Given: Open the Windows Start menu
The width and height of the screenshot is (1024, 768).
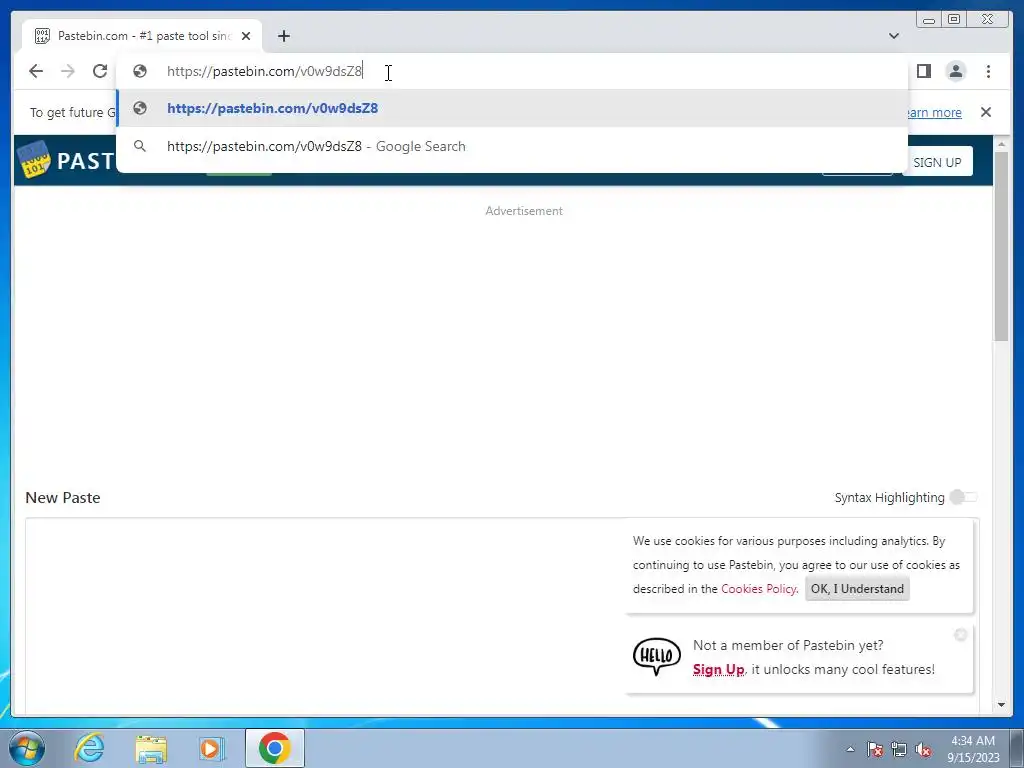Looking at the screenshot, I should click(x=27, y=748).
